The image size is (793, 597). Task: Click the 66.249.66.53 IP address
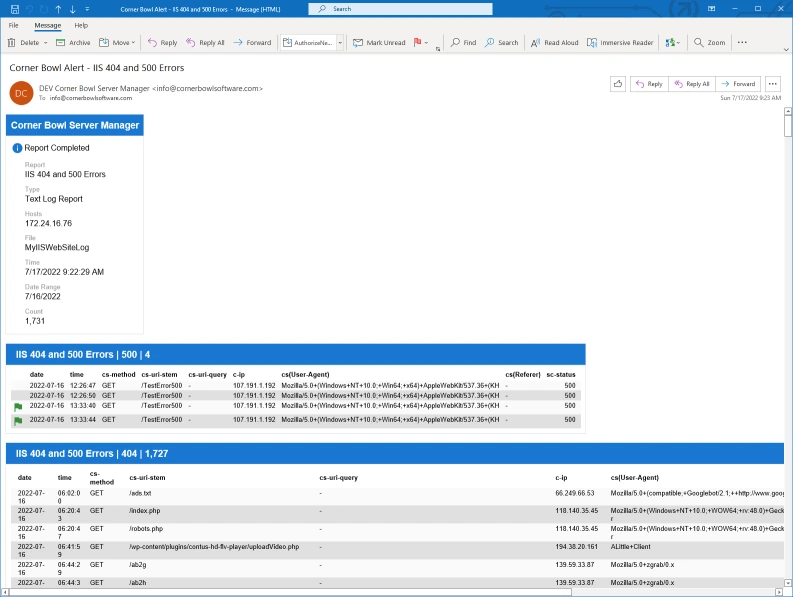pyautogui.click(x=575, y=493)
